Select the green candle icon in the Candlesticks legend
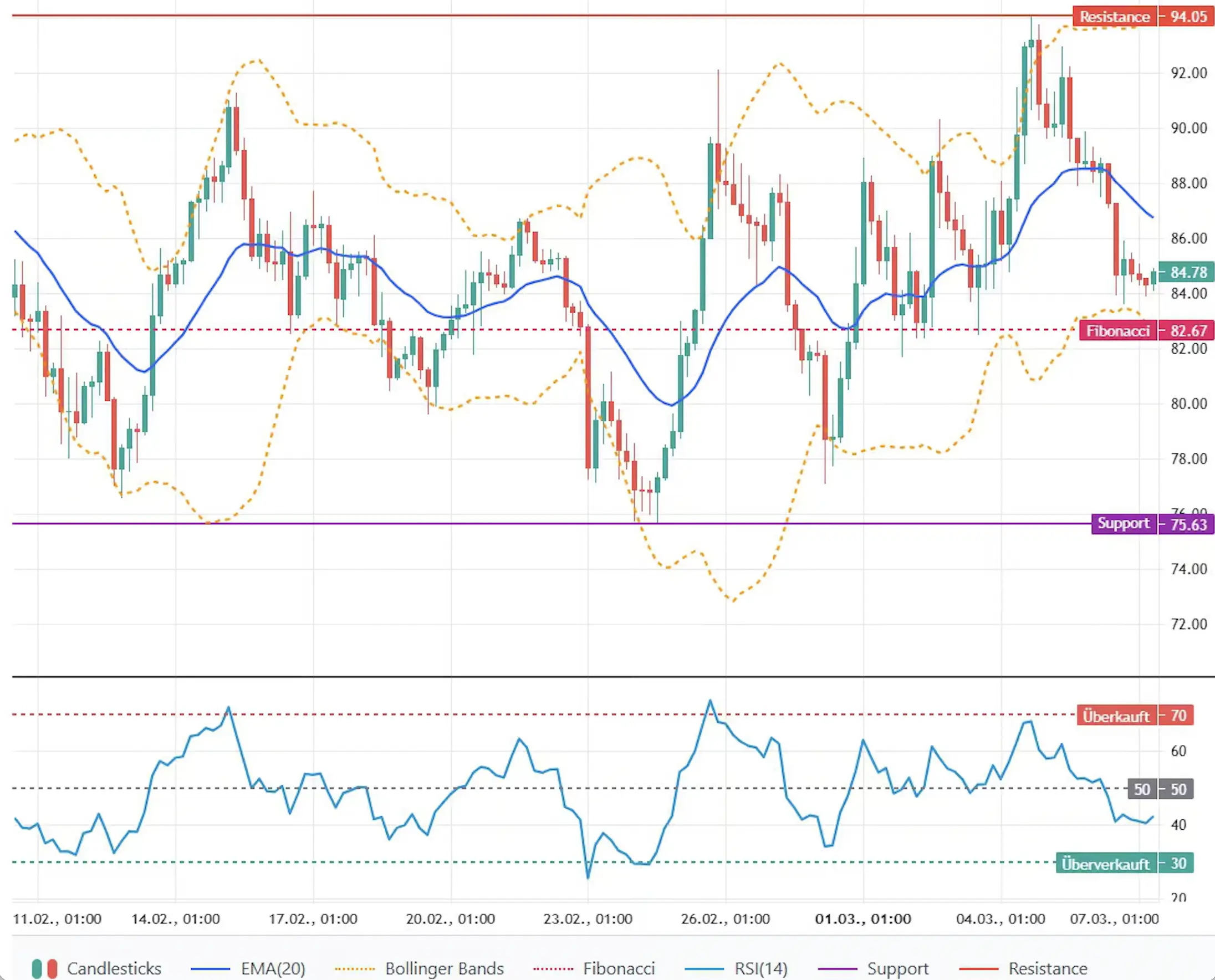This screenshot has width=1215, height=980. pyautogui.click(x=38, y=969)
